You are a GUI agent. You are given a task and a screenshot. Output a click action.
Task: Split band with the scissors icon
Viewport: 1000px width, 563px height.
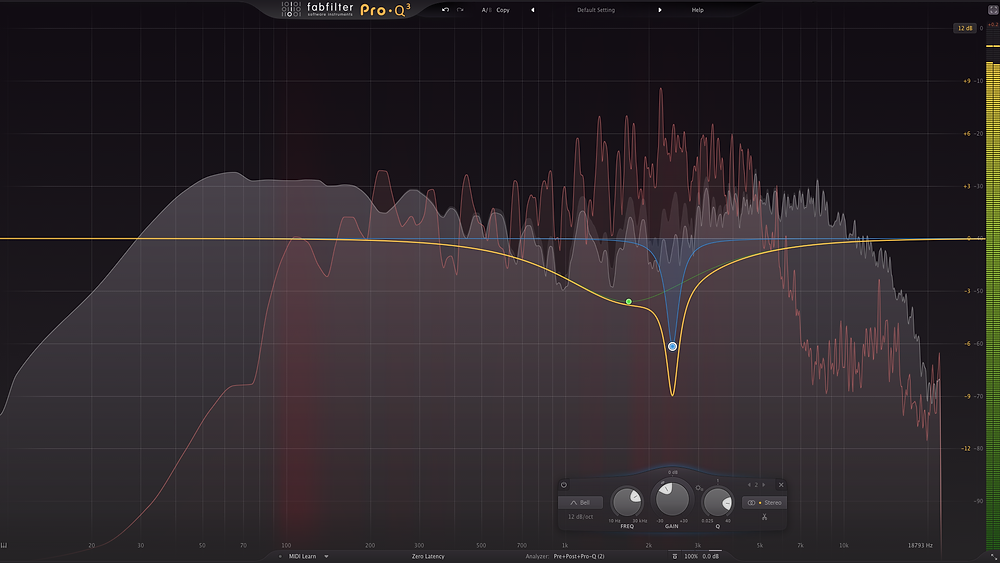pos(764,517)
